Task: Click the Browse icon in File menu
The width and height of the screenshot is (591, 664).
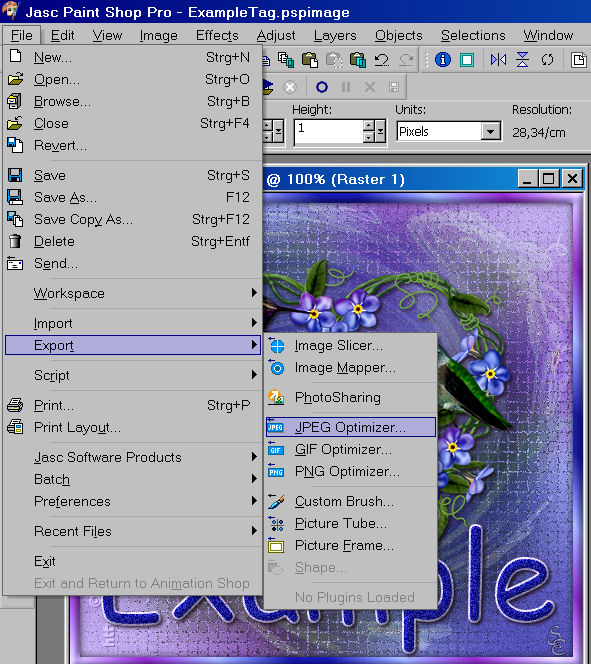Action: click(x=14, y=101)
